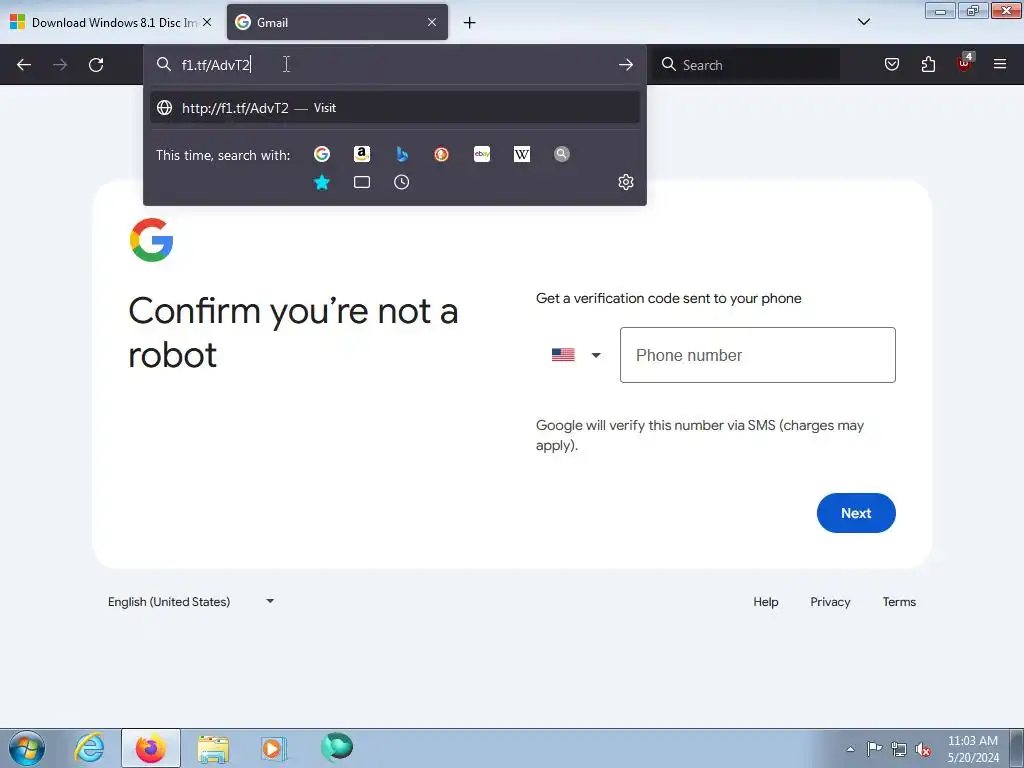Search this time with Amazon
Image resolution: width=1024 pixels, height=768 pixels.
tap(362, 154)
